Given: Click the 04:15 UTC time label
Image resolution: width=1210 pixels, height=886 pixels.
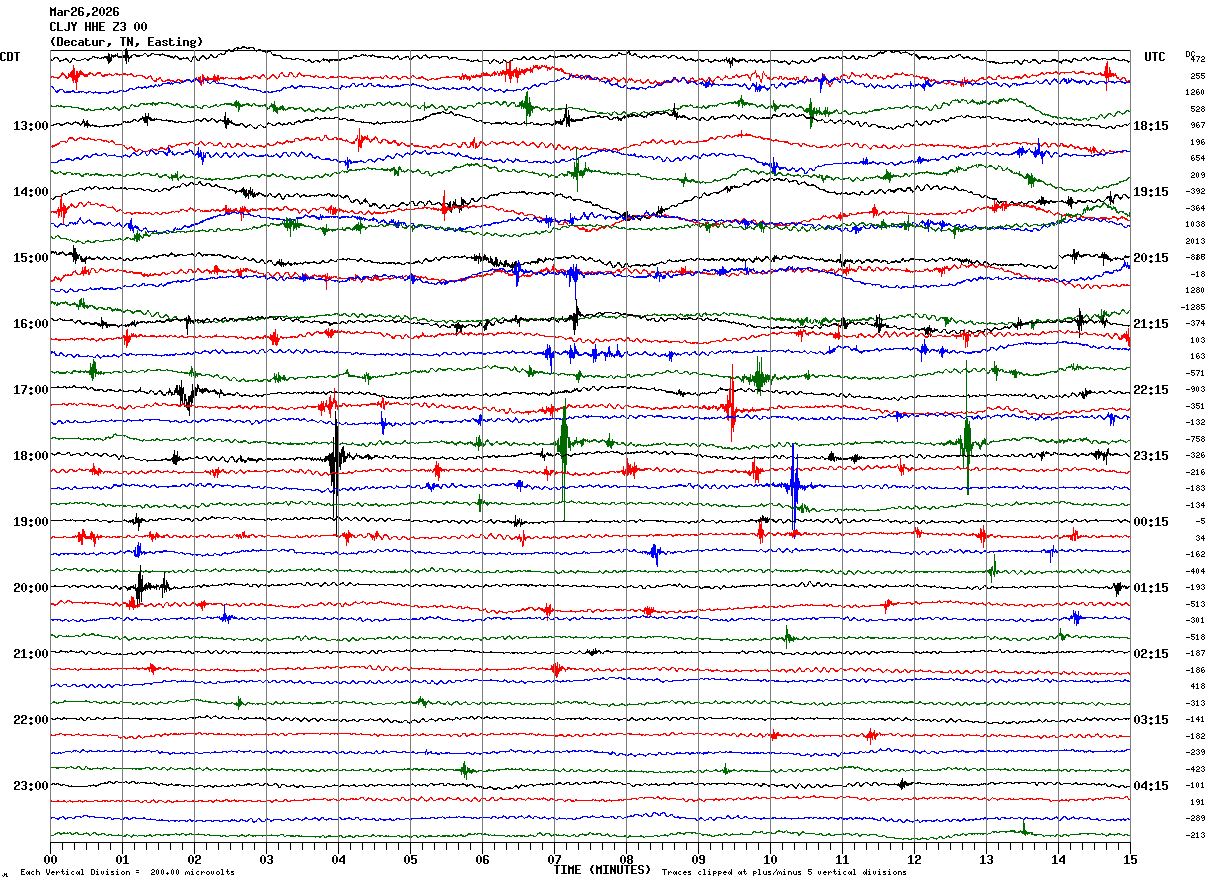Looking at the screenshot, I should (x=1151, y=786).
